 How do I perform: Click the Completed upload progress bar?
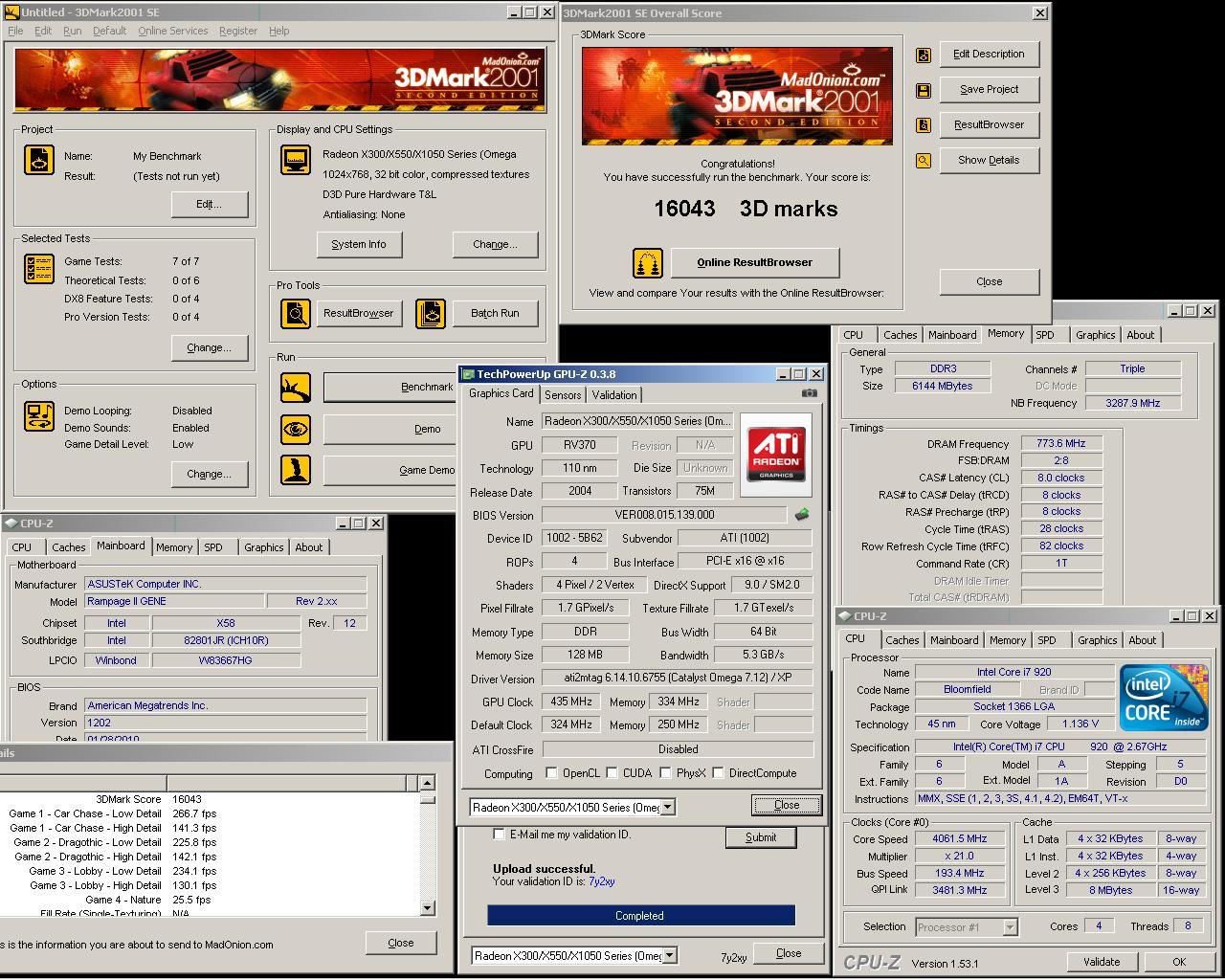click(640, 916)
